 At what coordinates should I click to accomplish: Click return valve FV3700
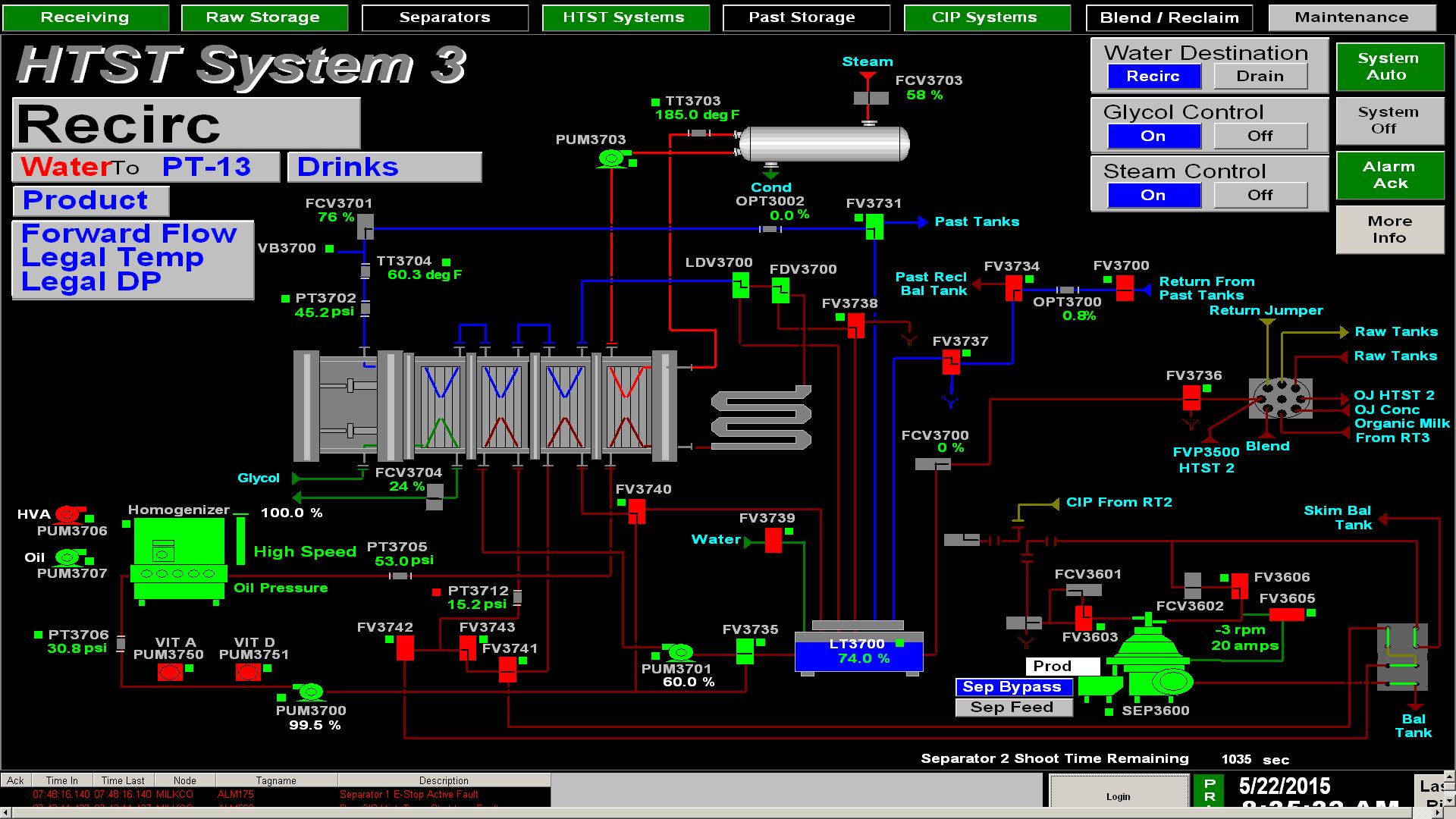(x=1125, y=288)
